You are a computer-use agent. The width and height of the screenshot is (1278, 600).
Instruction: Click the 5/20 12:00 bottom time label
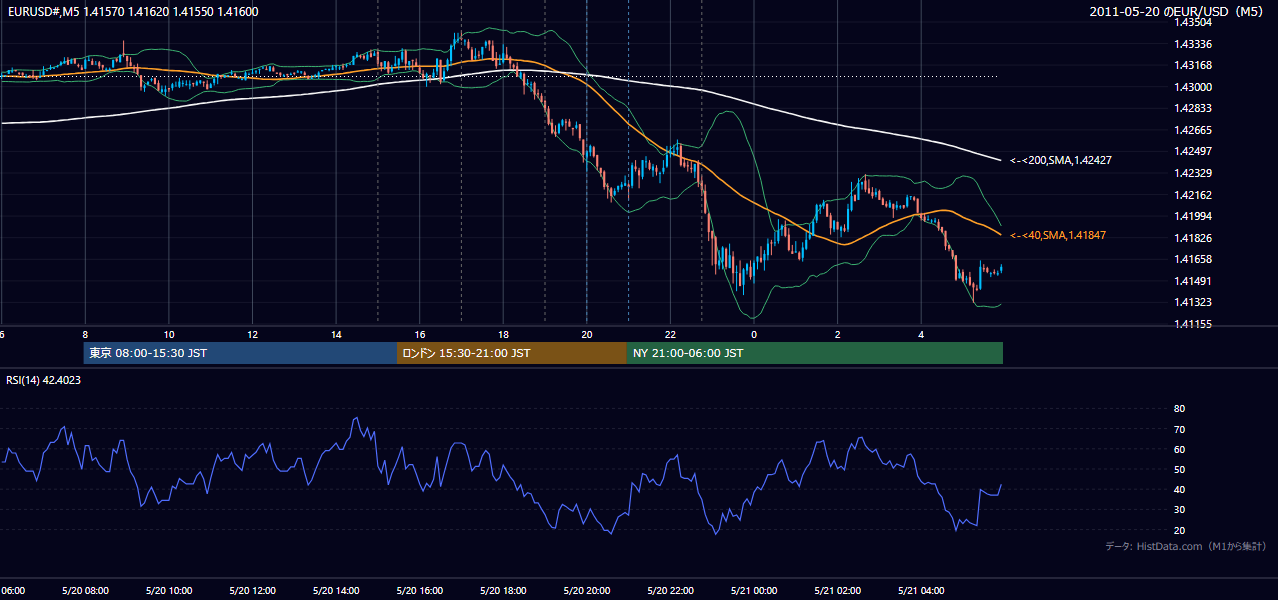pyautogui.click(x=253, y=590)
